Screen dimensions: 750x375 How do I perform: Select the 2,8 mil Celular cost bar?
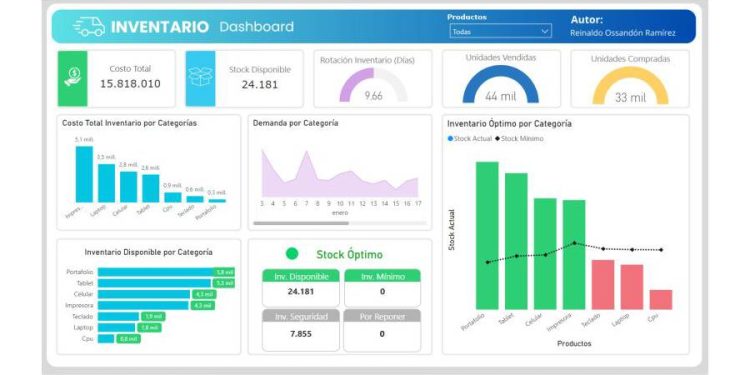pyautogui.click(x=129, y=187)
